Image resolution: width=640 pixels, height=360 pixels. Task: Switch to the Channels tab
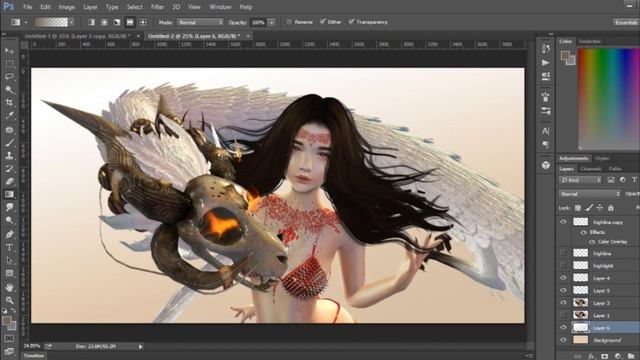point(590,169)
